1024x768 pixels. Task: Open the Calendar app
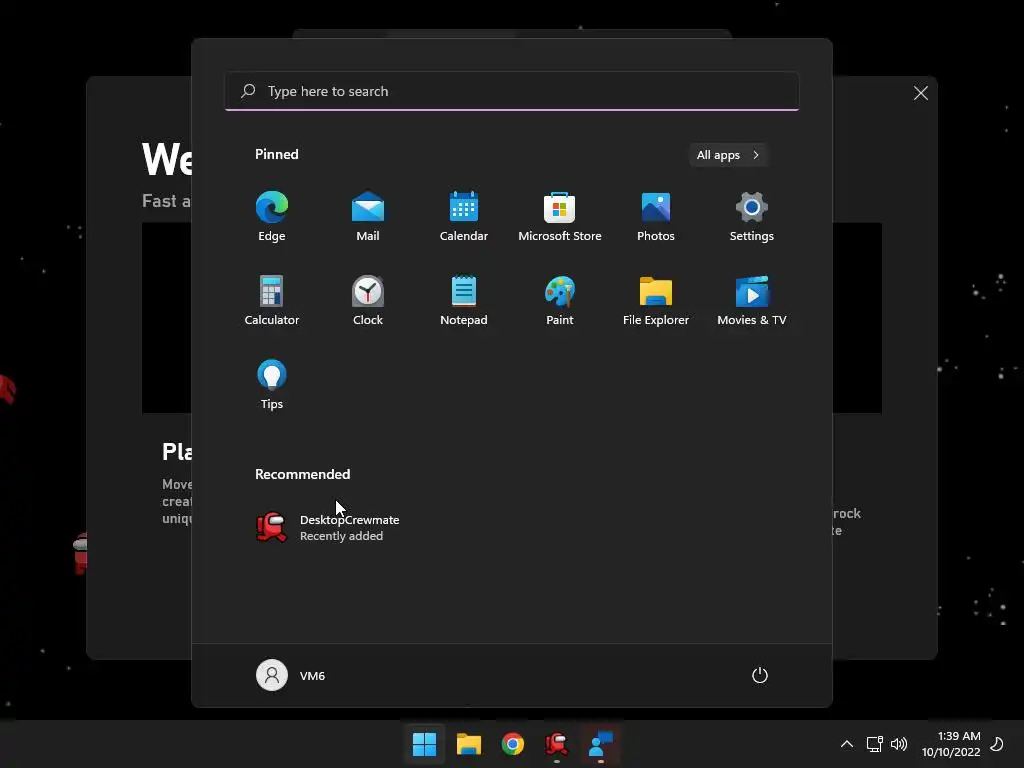coord(464,216)
